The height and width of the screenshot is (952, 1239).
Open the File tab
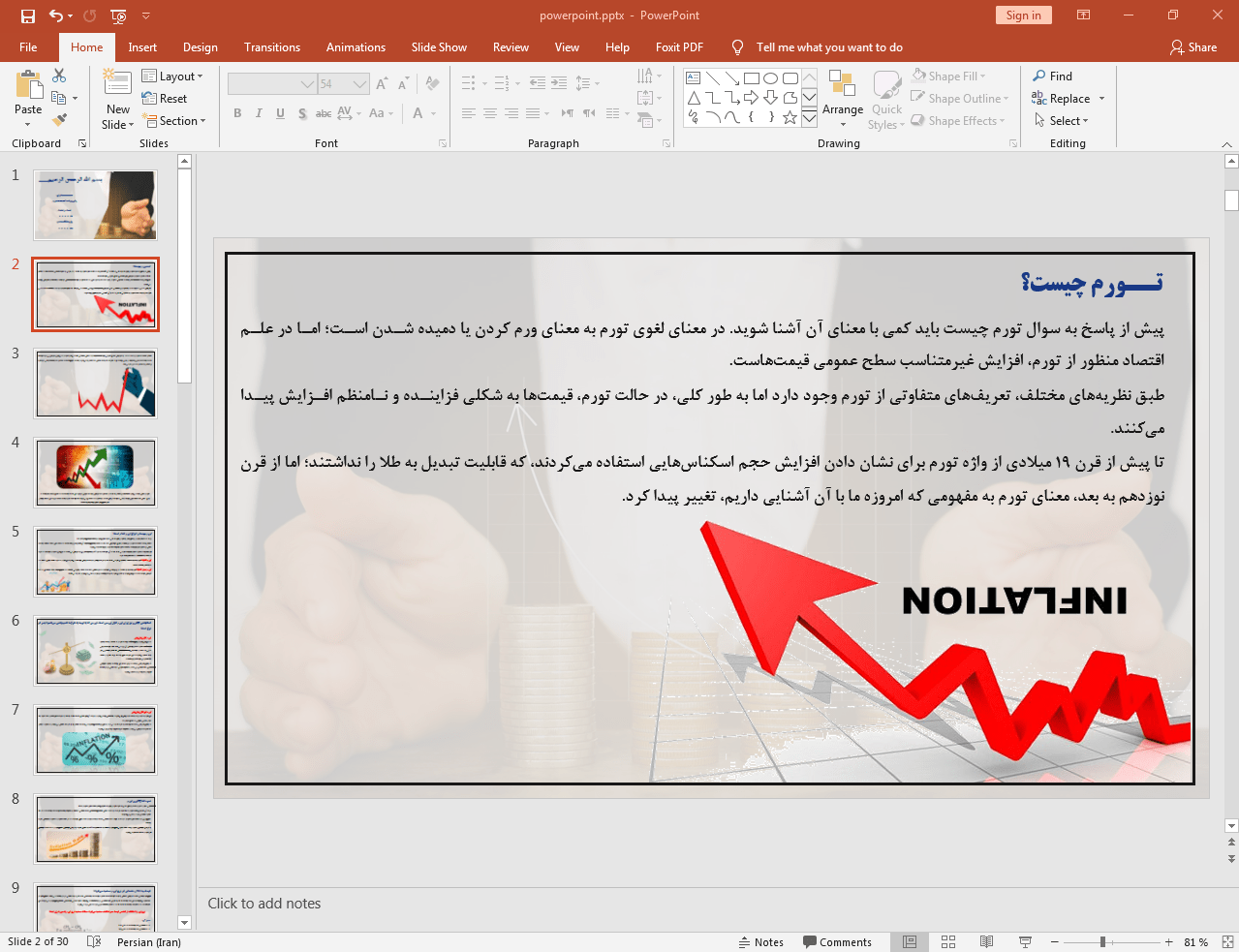pos(28,47)
